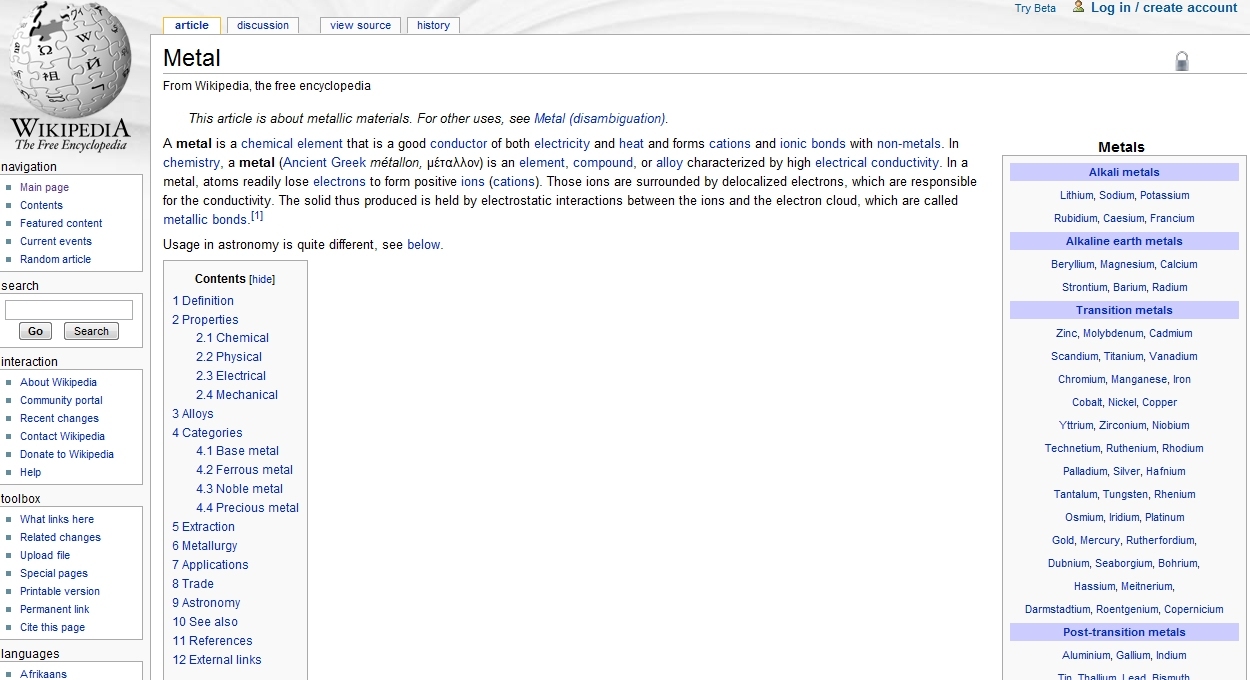
Task: Click the padlock protection icon
Action: click(1181, 62)
